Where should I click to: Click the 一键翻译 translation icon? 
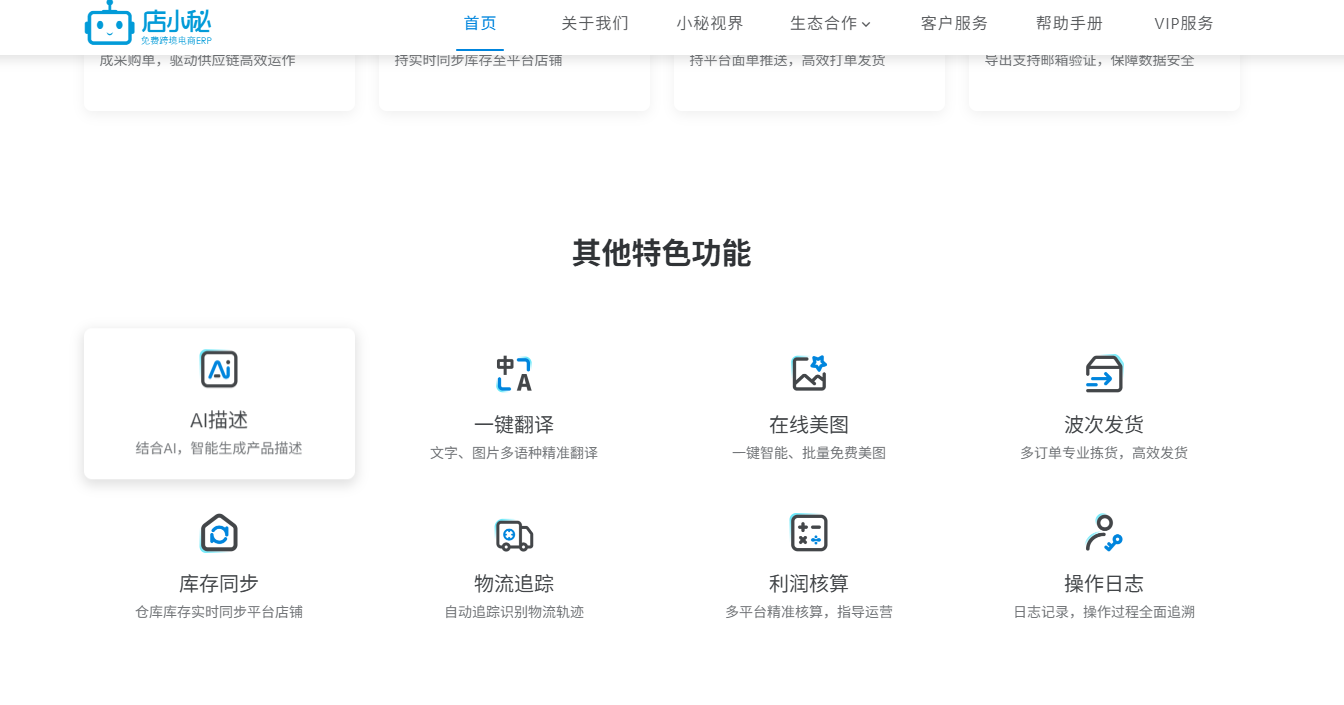(514, 373)
